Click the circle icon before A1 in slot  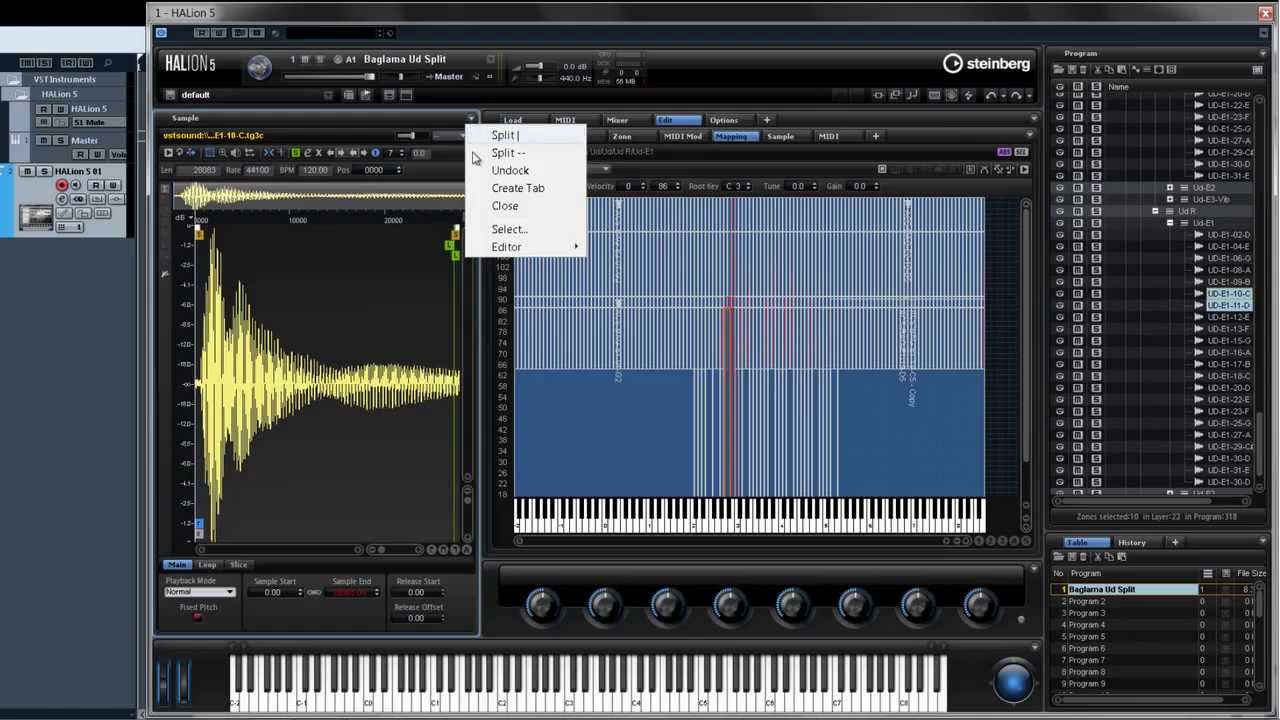(x=338, y=60)
